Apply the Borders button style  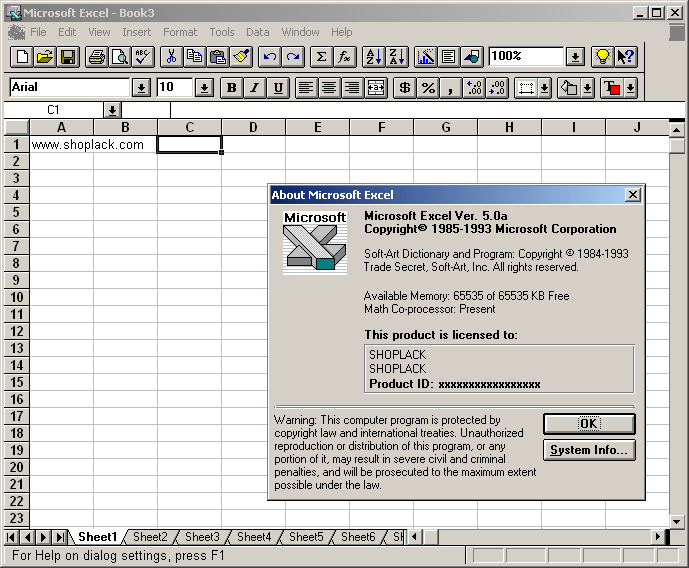pos(526,88)
